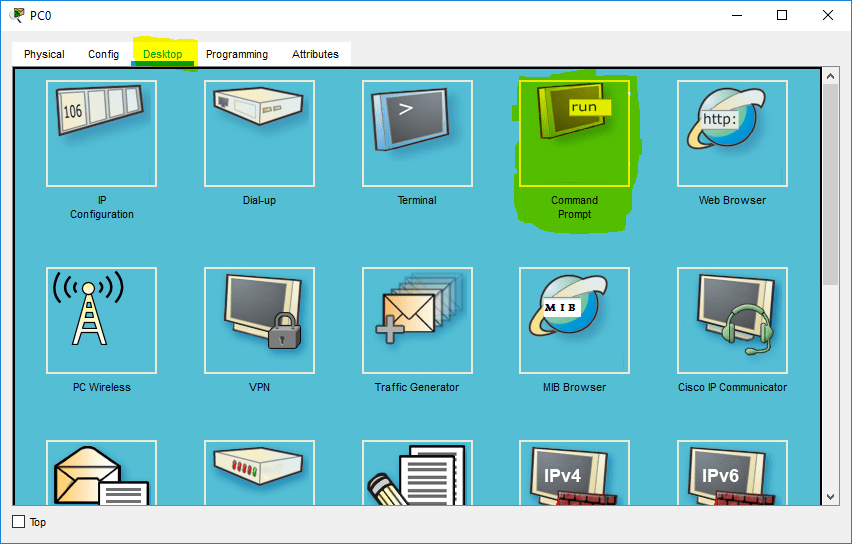Open the IPv4 firewall icon
Screen dimensions: 852x544
point(574,473)
